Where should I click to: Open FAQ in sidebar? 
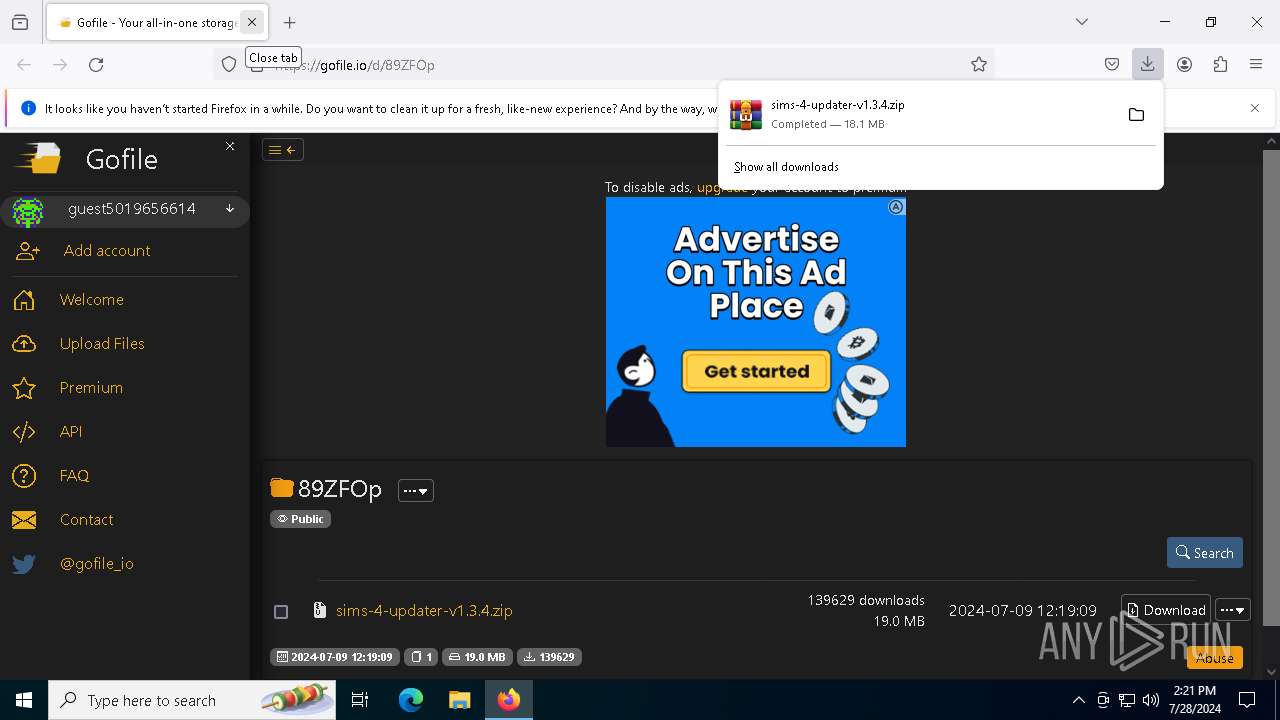[74, 476]
